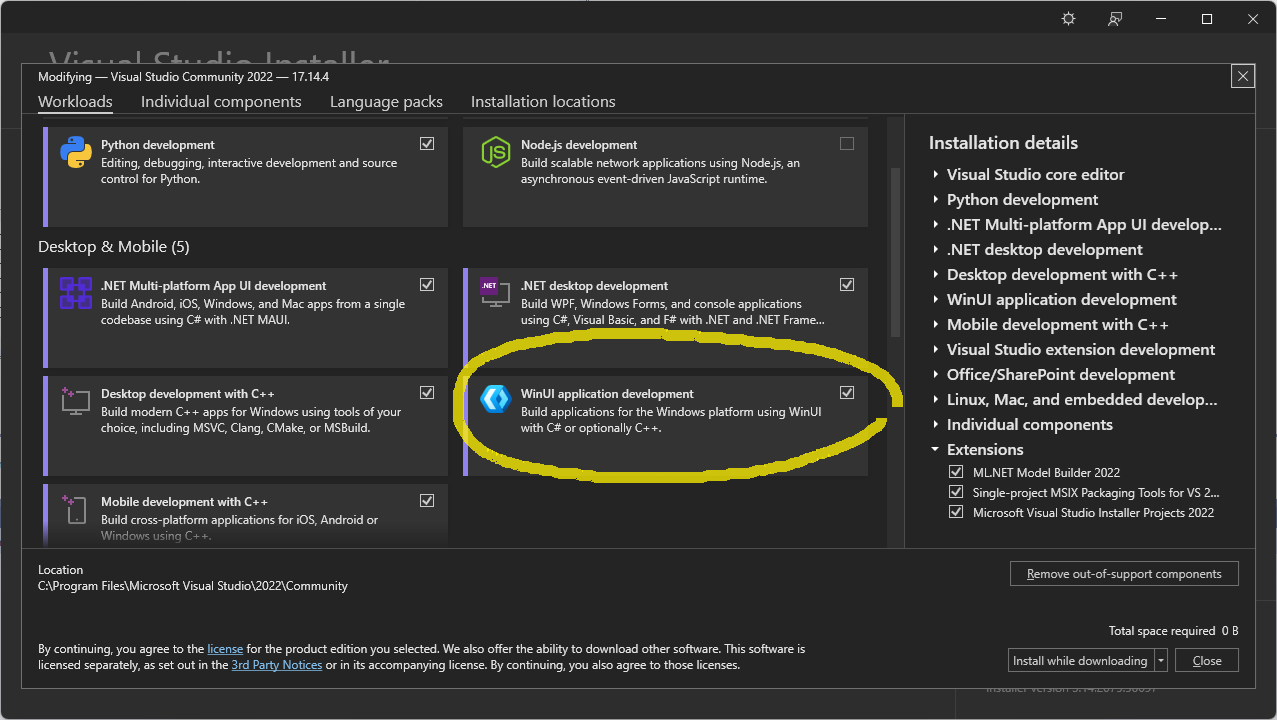The width and height of the screenshot is (1277, 720).
Task: Click the Mobile development with C++ icon
Action: [76, 510]
